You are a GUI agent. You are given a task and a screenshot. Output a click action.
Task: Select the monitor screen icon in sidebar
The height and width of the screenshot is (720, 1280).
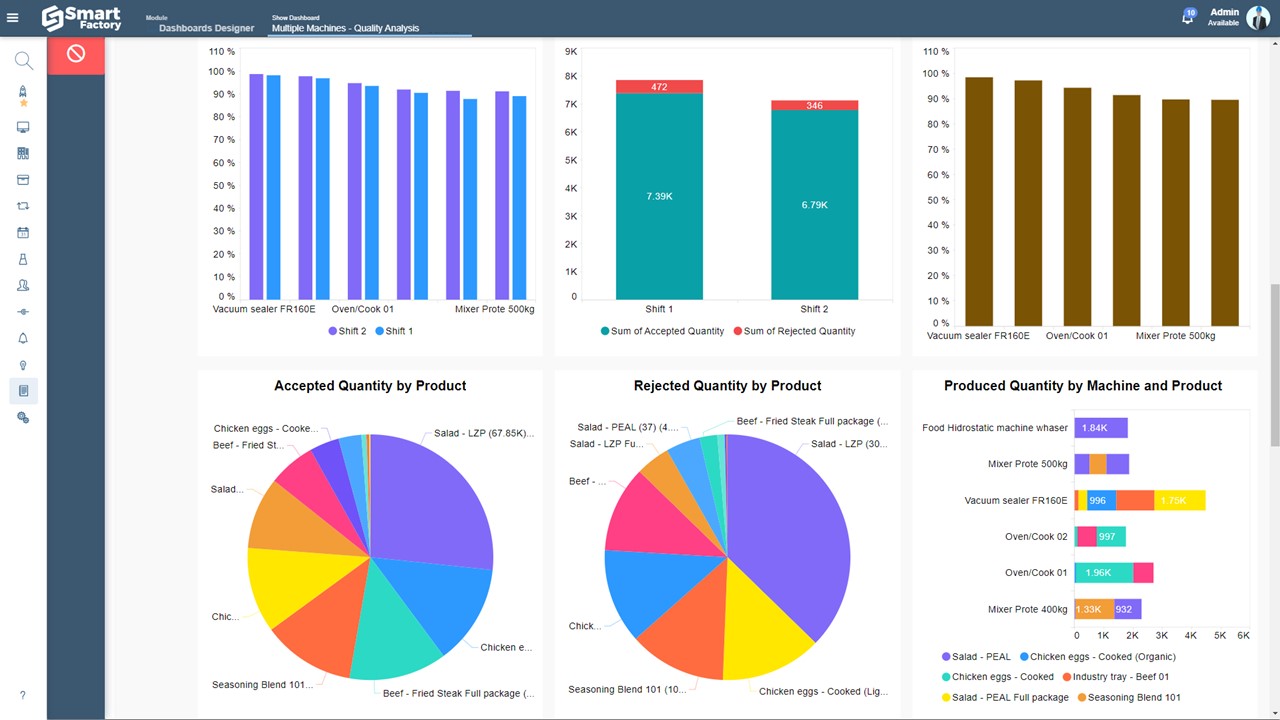(23, 127)
